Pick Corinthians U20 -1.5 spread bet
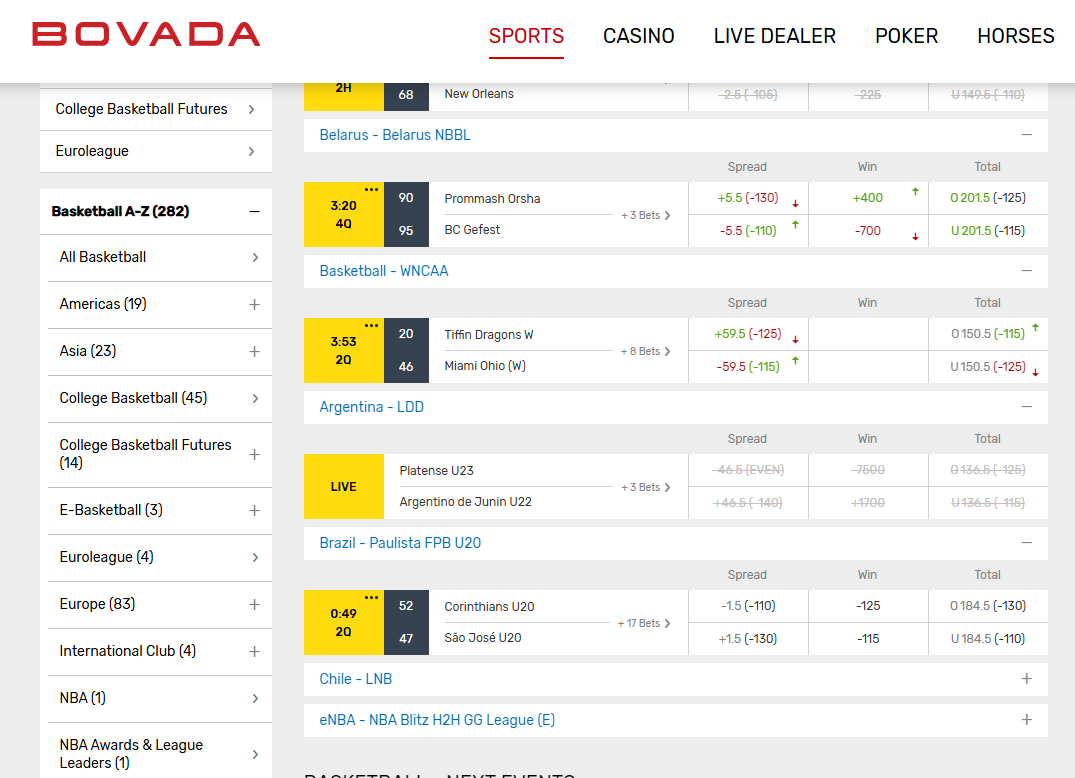Image resolution: width=1075 pixels, height=778 pixels. [x=748, y=606]
